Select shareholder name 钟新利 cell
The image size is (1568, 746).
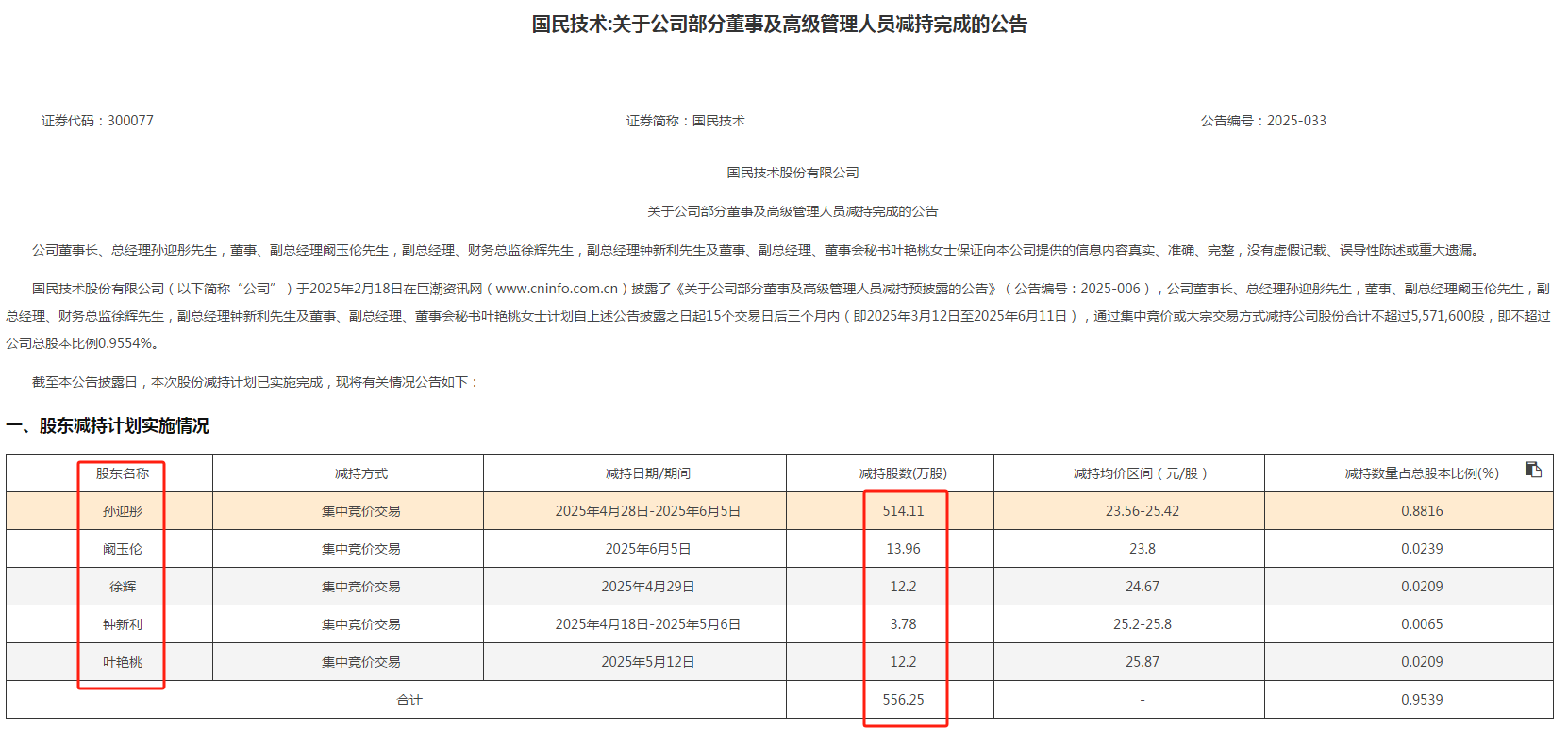point(123,624)
